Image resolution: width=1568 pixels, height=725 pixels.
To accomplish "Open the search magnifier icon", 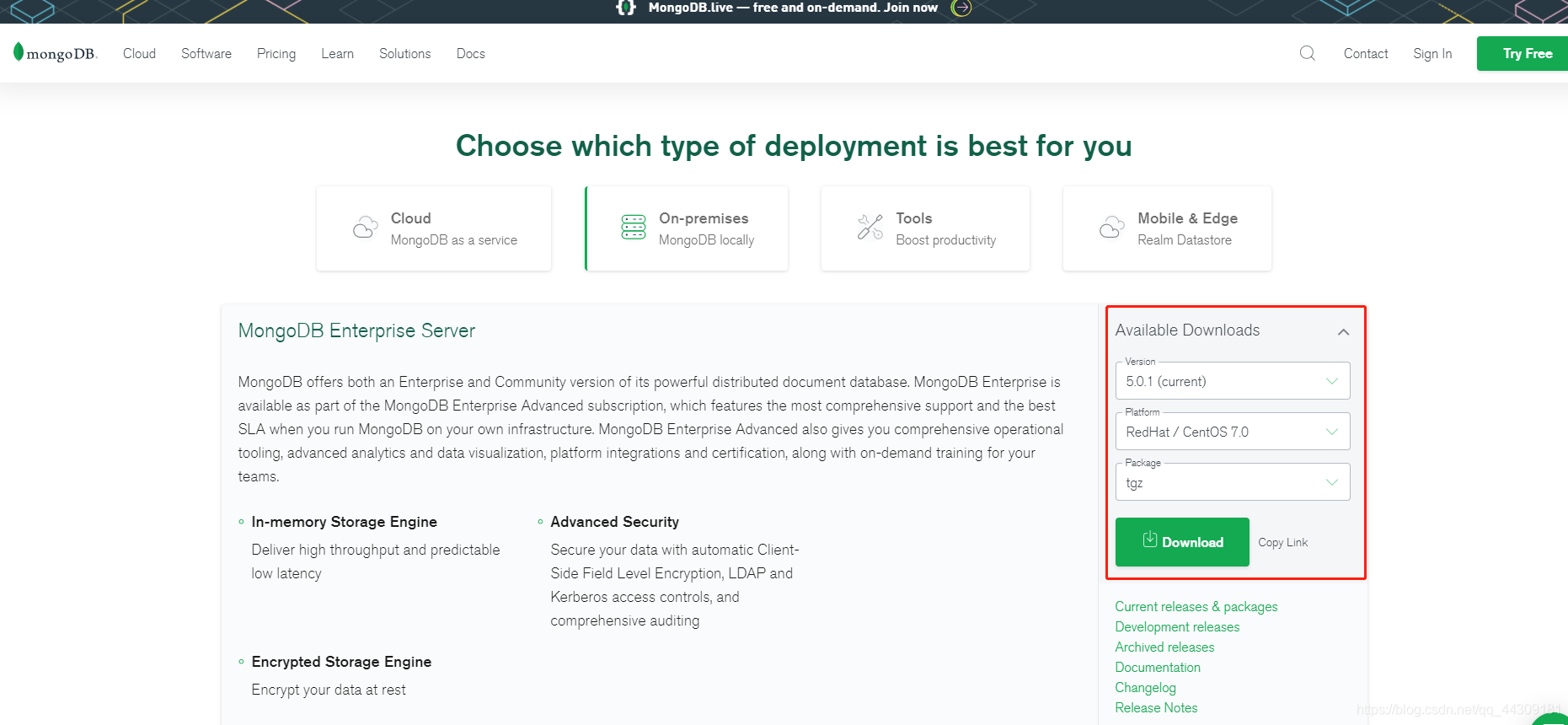I will (1308, 53).
